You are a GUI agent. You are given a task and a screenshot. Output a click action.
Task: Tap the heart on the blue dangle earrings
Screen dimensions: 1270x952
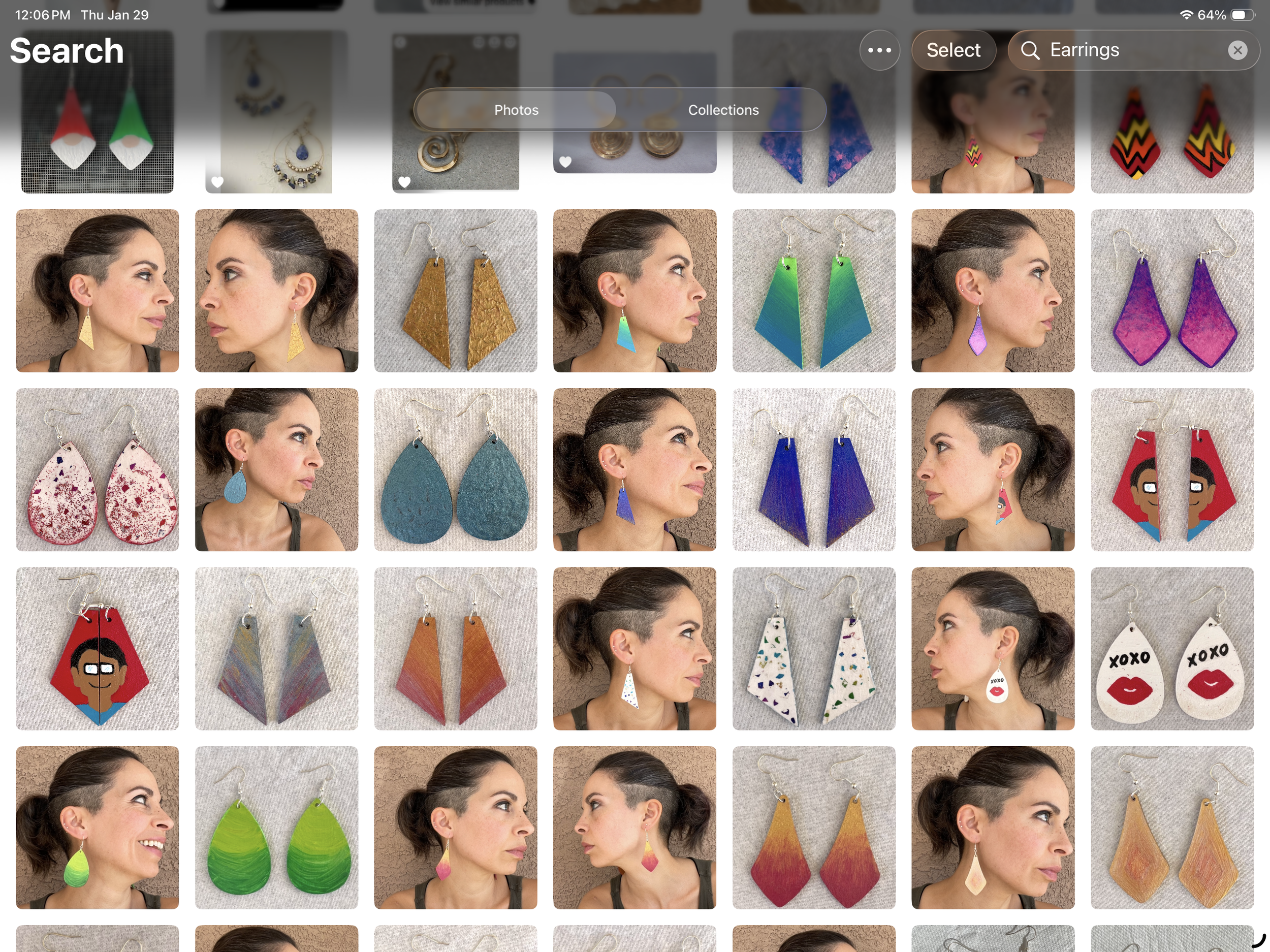tap(217, 182)
